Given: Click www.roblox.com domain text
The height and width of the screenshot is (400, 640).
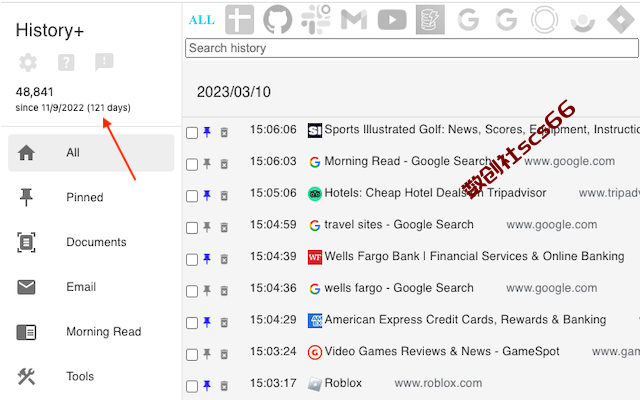Looking at the screenshot, I should click(x=438, y=383).
